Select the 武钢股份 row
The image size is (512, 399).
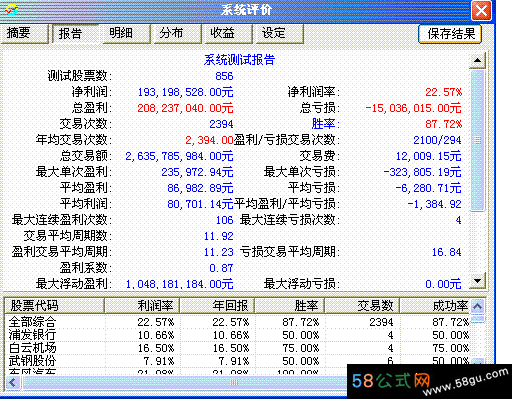click(238, 361)
